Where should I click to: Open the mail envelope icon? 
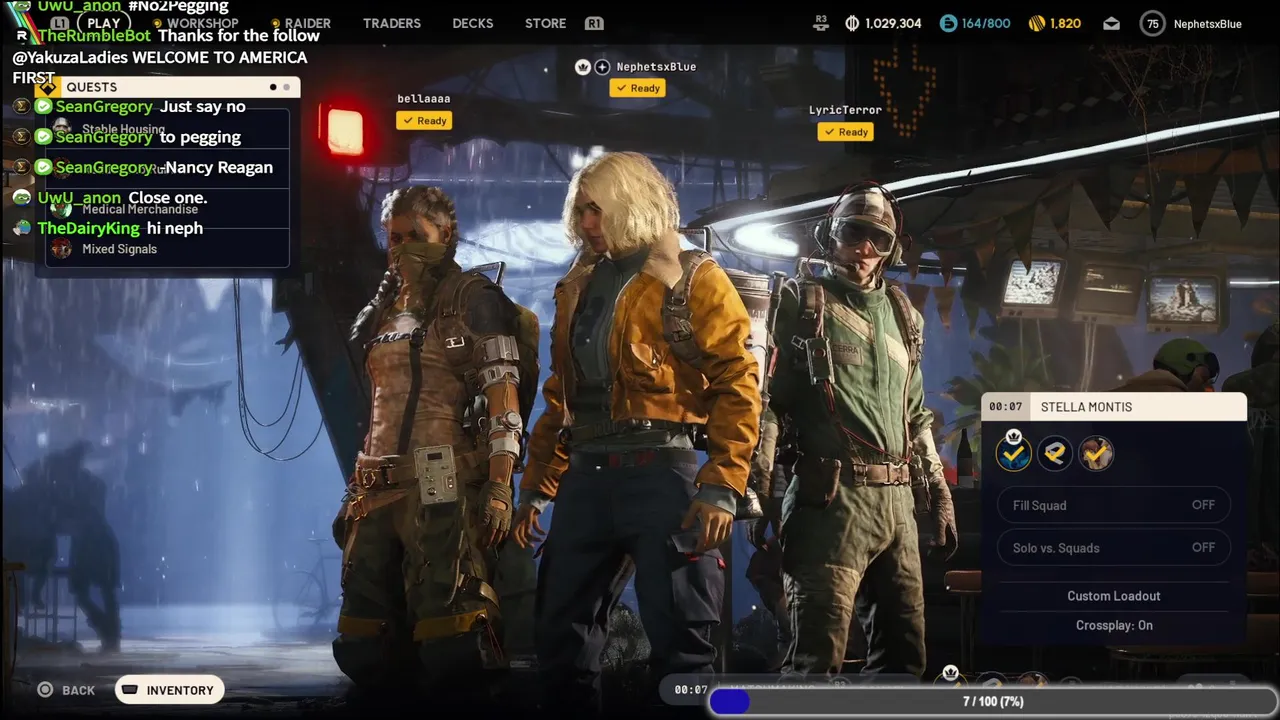coord(1111,24)
